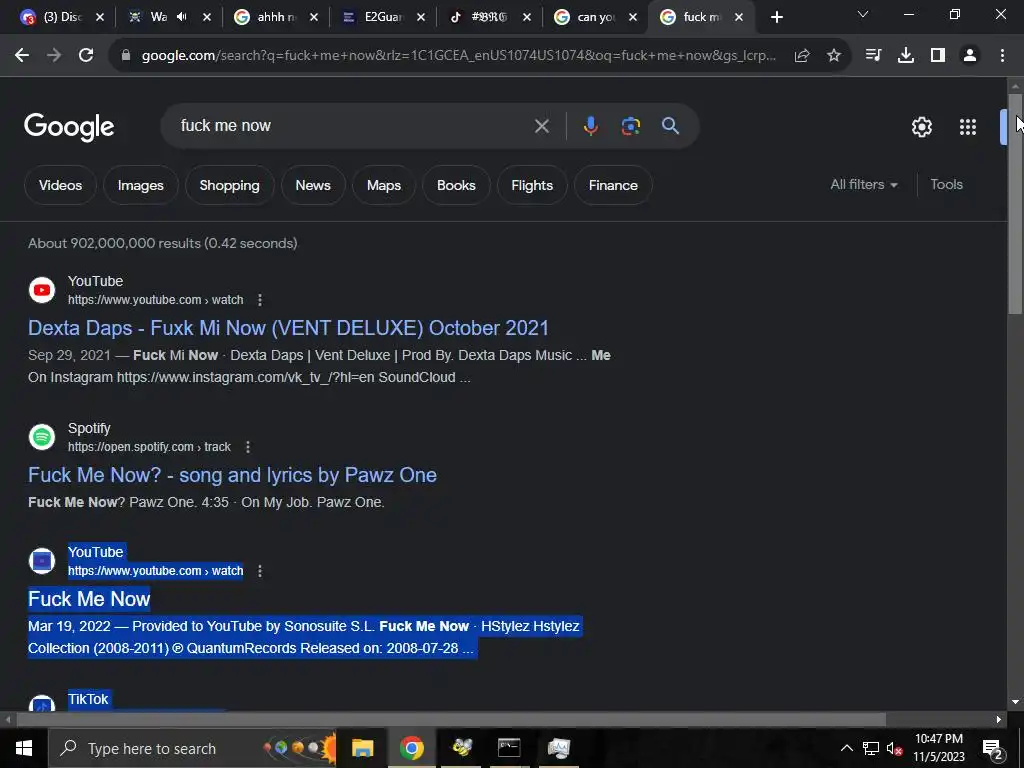Click the Spotify favicon
The image size is (1024, 768).
(42, 437)
